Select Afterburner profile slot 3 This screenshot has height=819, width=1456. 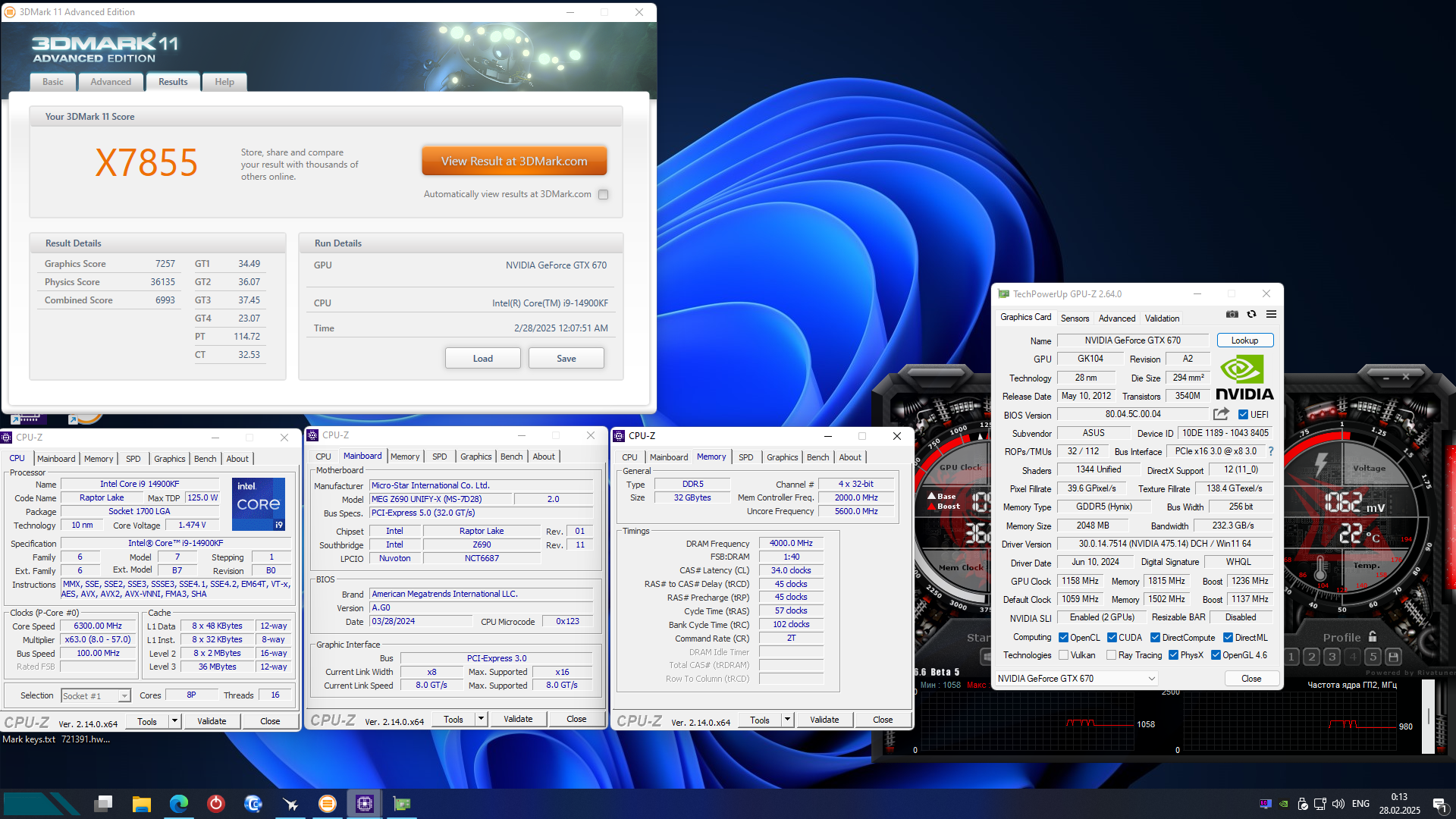pyautogui.click(x=1332, y=657)
